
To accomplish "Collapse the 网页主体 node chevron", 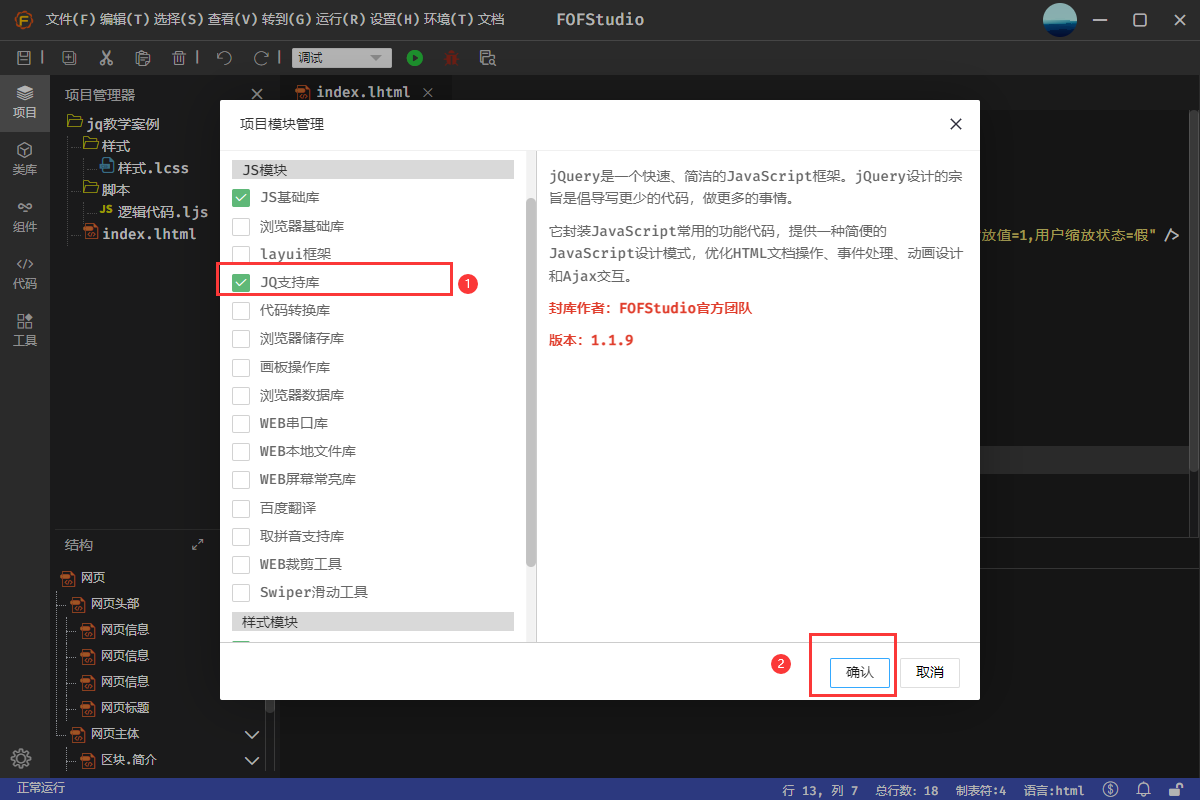I will tap(252, 734).
